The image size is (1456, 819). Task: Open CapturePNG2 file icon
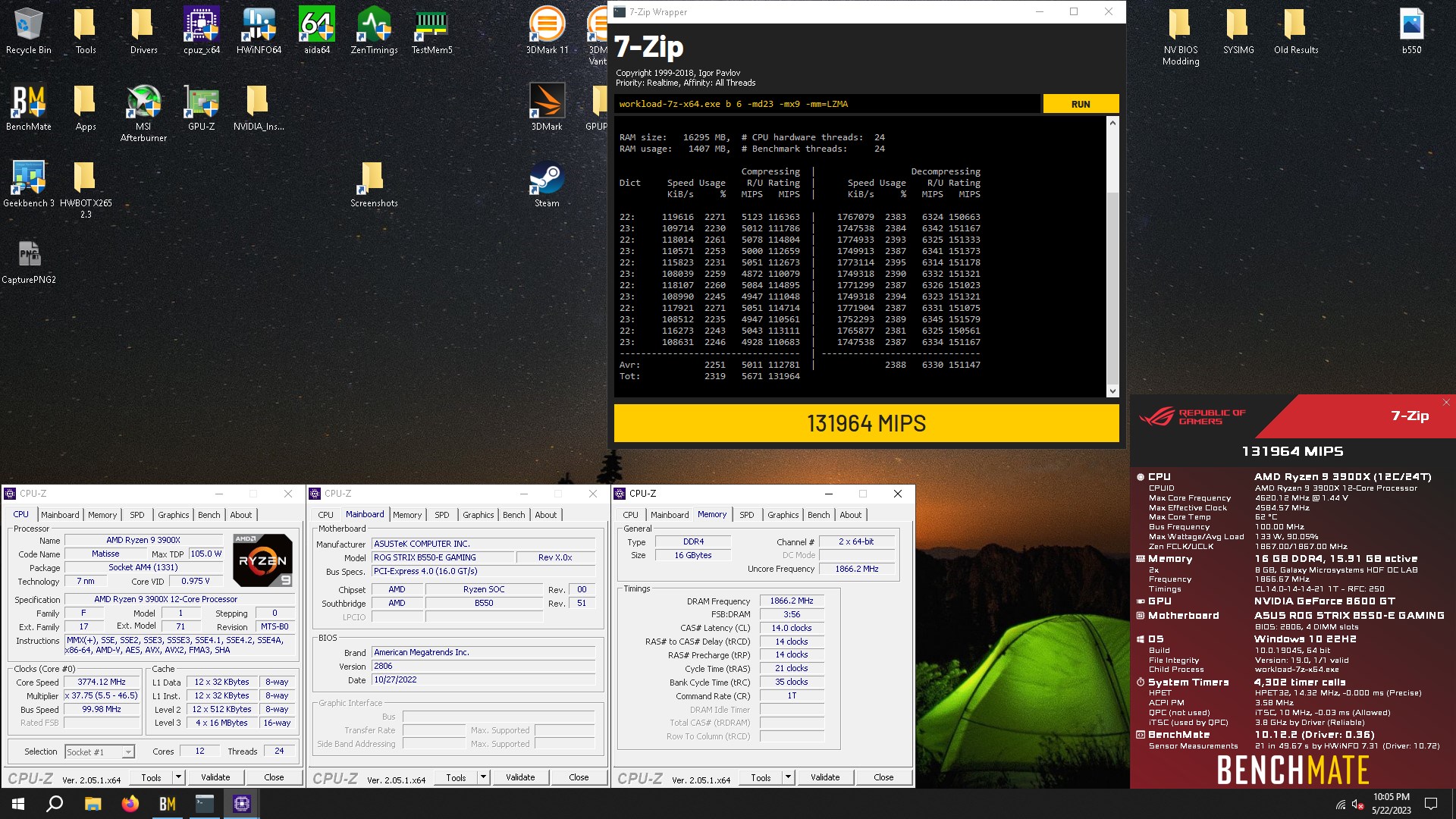tap(29, 261)
